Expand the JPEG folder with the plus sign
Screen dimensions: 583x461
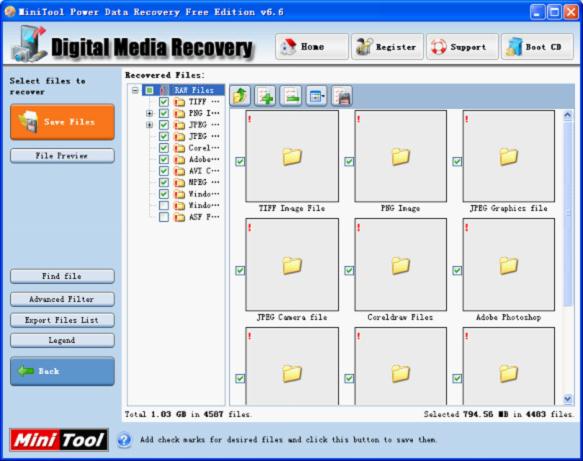[149, 125]
